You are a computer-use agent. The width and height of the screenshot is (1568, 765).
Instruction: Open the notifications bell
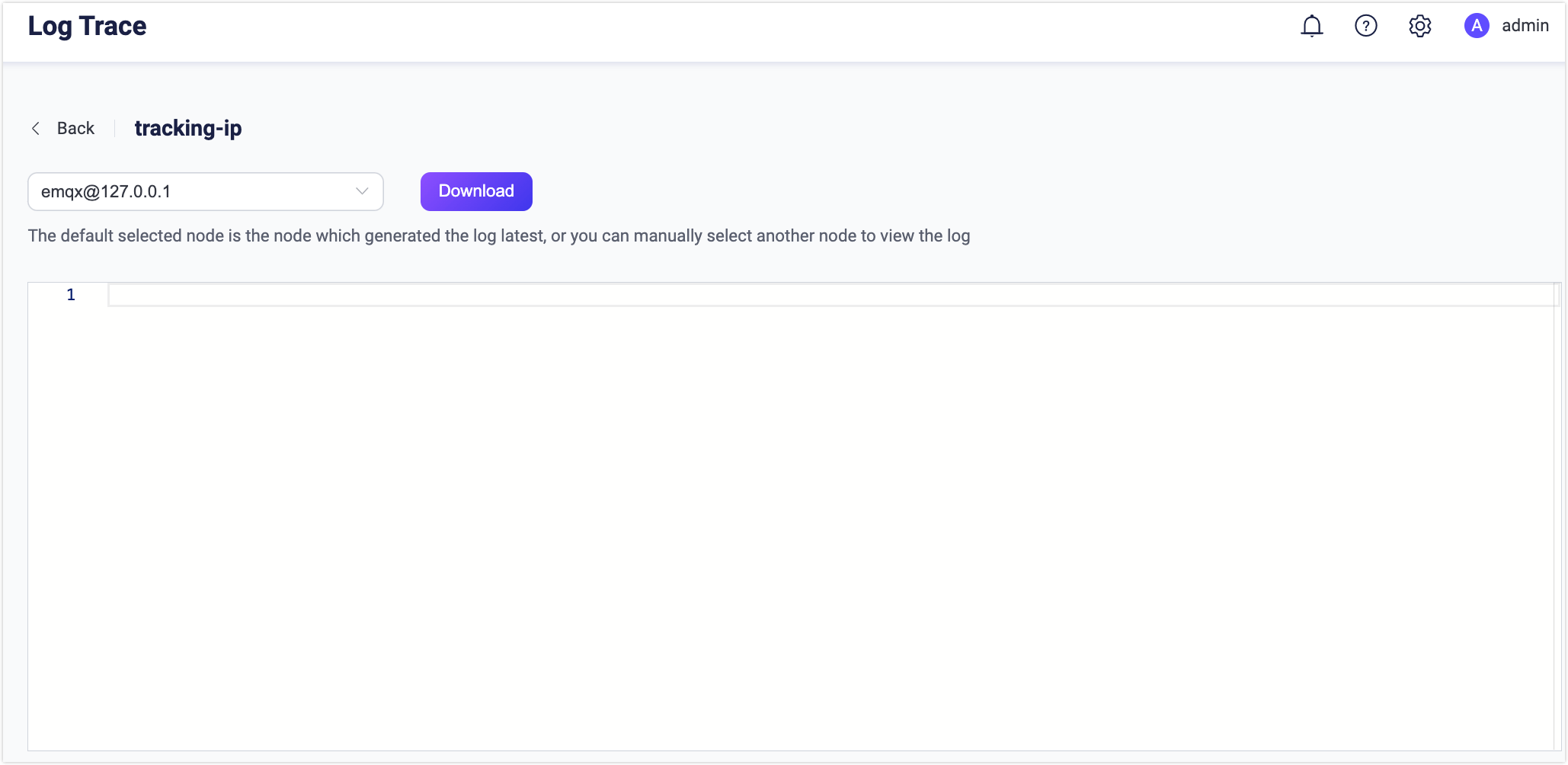point(1311,26)
